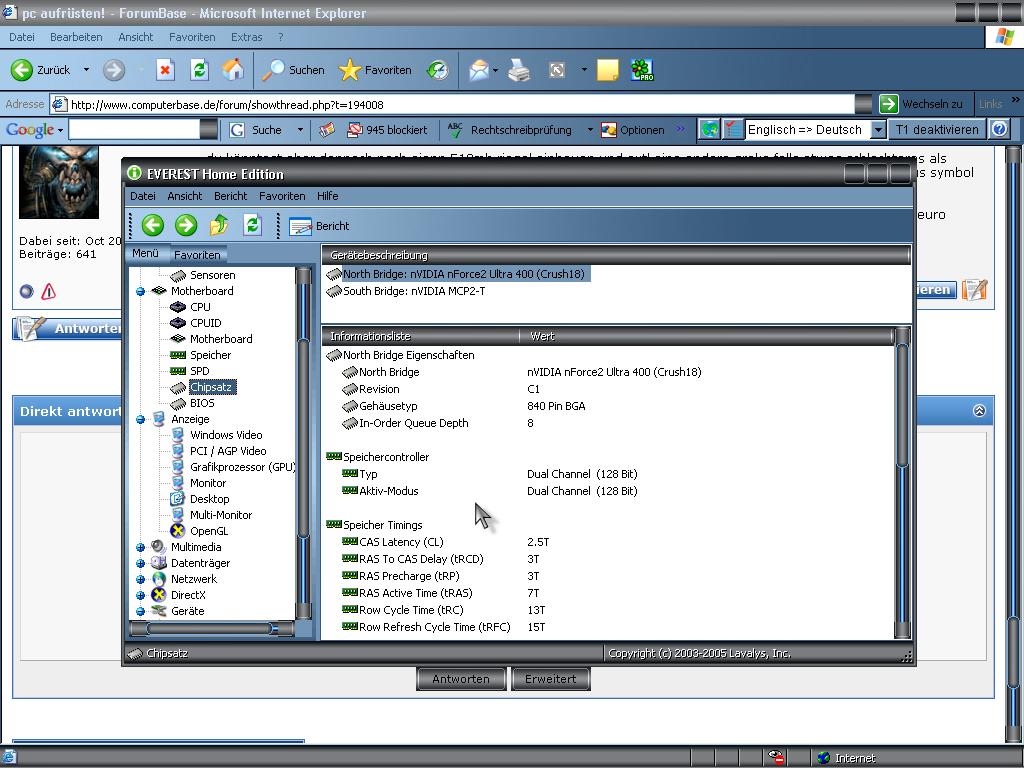The height and width of the screenshot is (768, 1024).
Task: Select OpenGL tree item
Action: (209, 531)
